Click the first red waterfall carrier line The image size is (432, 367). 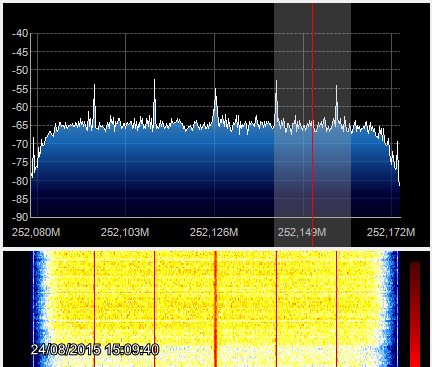(95, 309)
